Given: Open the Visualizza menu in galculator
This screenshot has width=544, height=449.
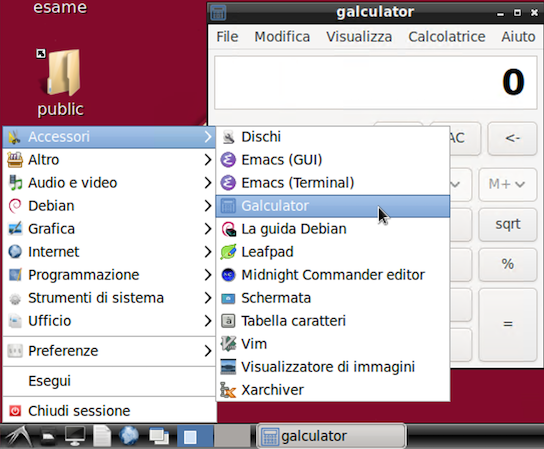Looking at the screenshot, I should (359, 37).
